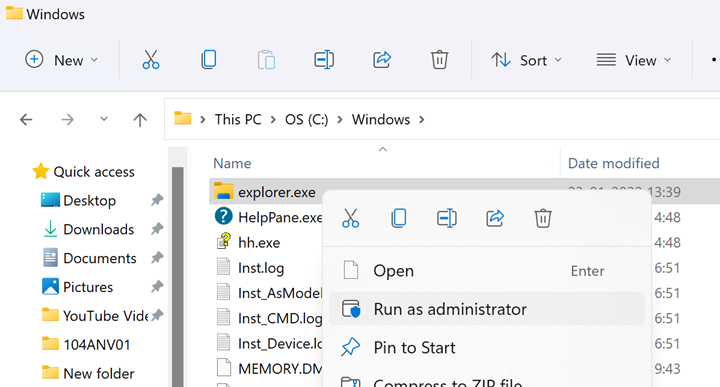Screen dimensions: 720x387
Task: Open the Sort dropdown menu
Action: click(527, 60)
